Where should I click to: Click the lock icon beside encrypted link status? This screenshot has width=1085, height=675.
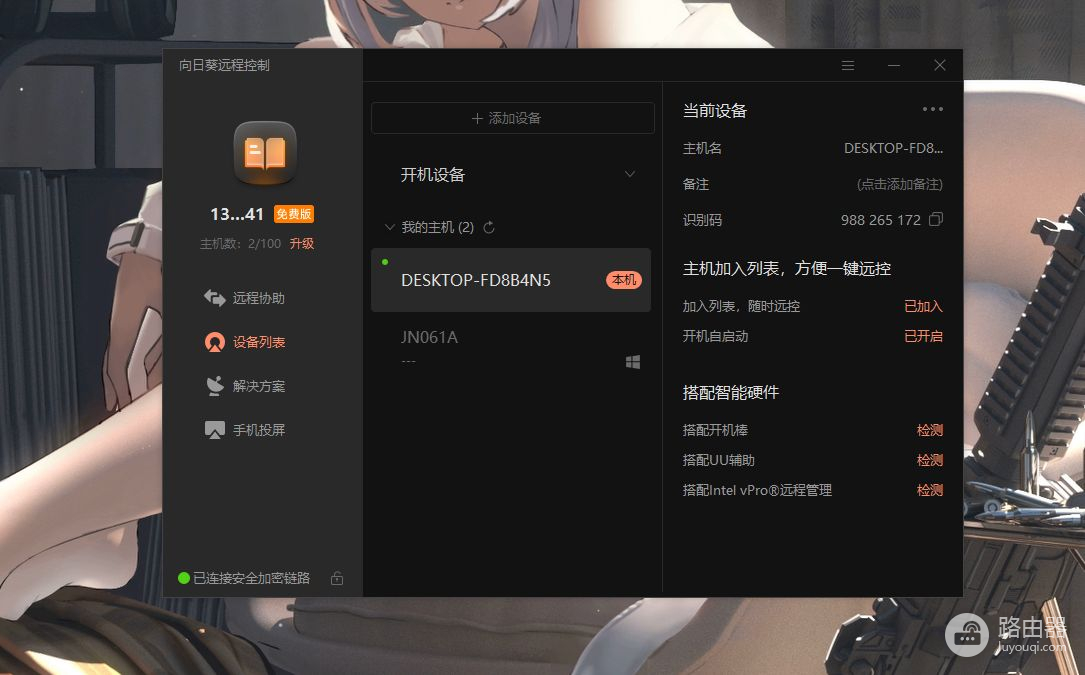337,578
